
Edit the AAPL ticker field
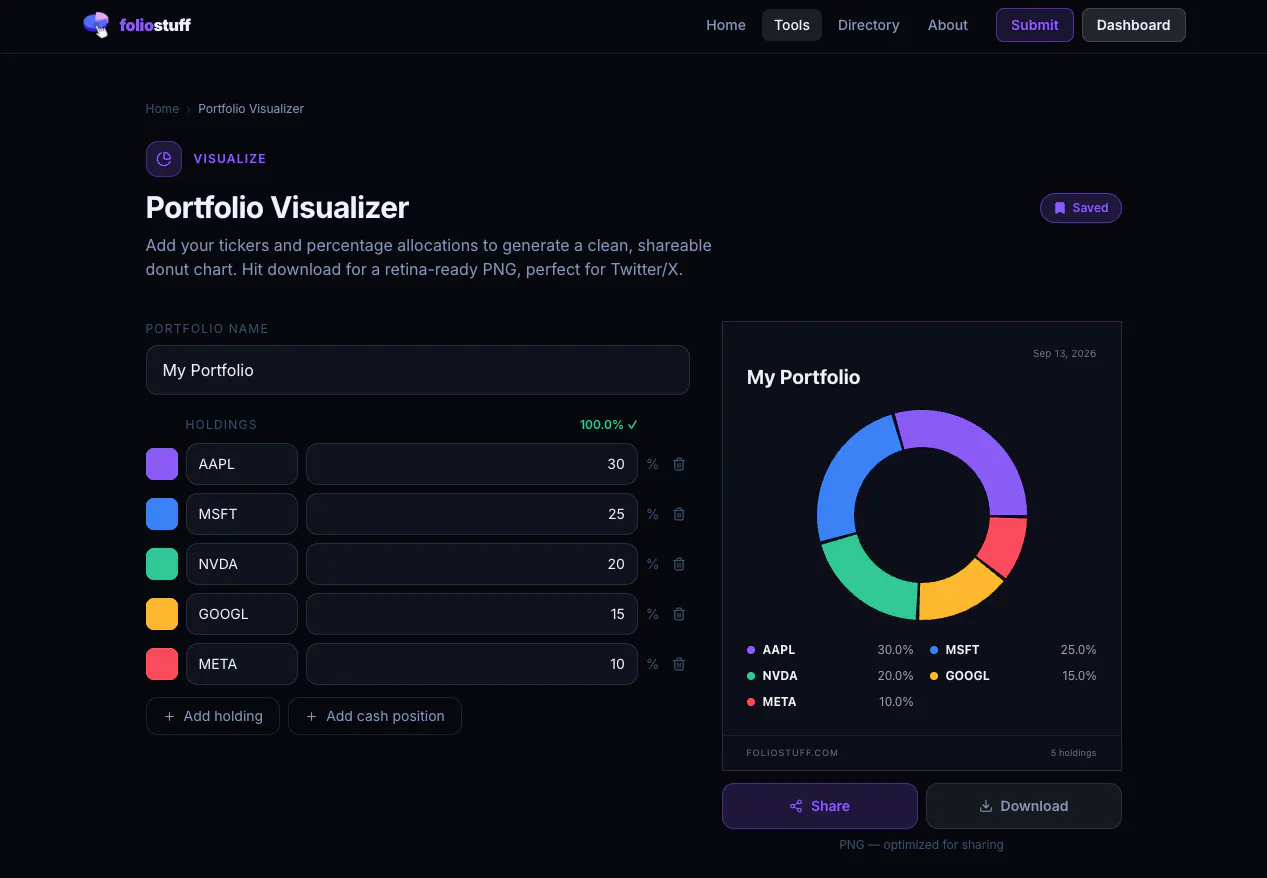pyautogui.click(x=242, y=464)
